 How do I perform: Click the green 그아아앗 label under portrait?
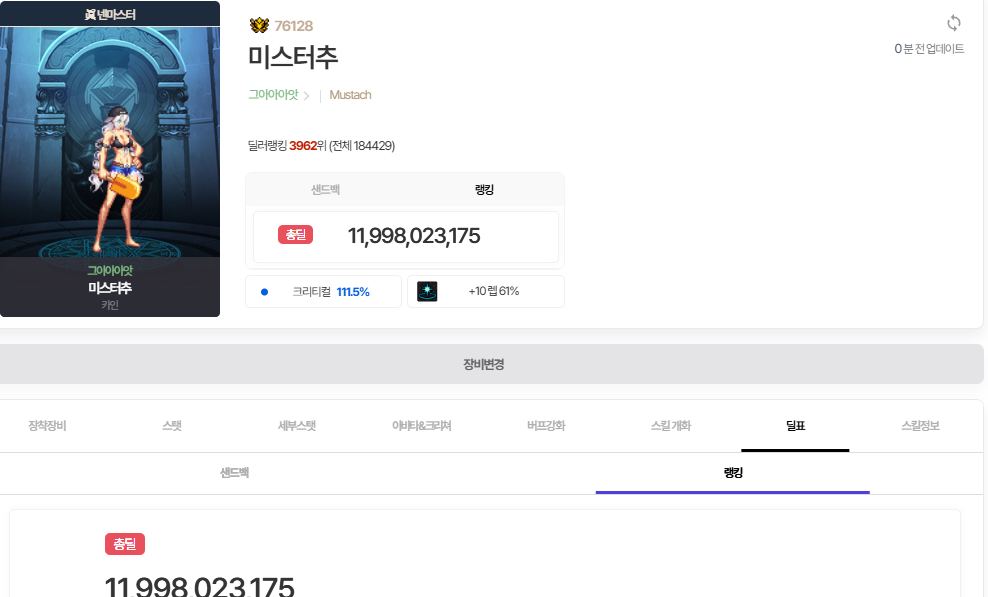point(110,270)
